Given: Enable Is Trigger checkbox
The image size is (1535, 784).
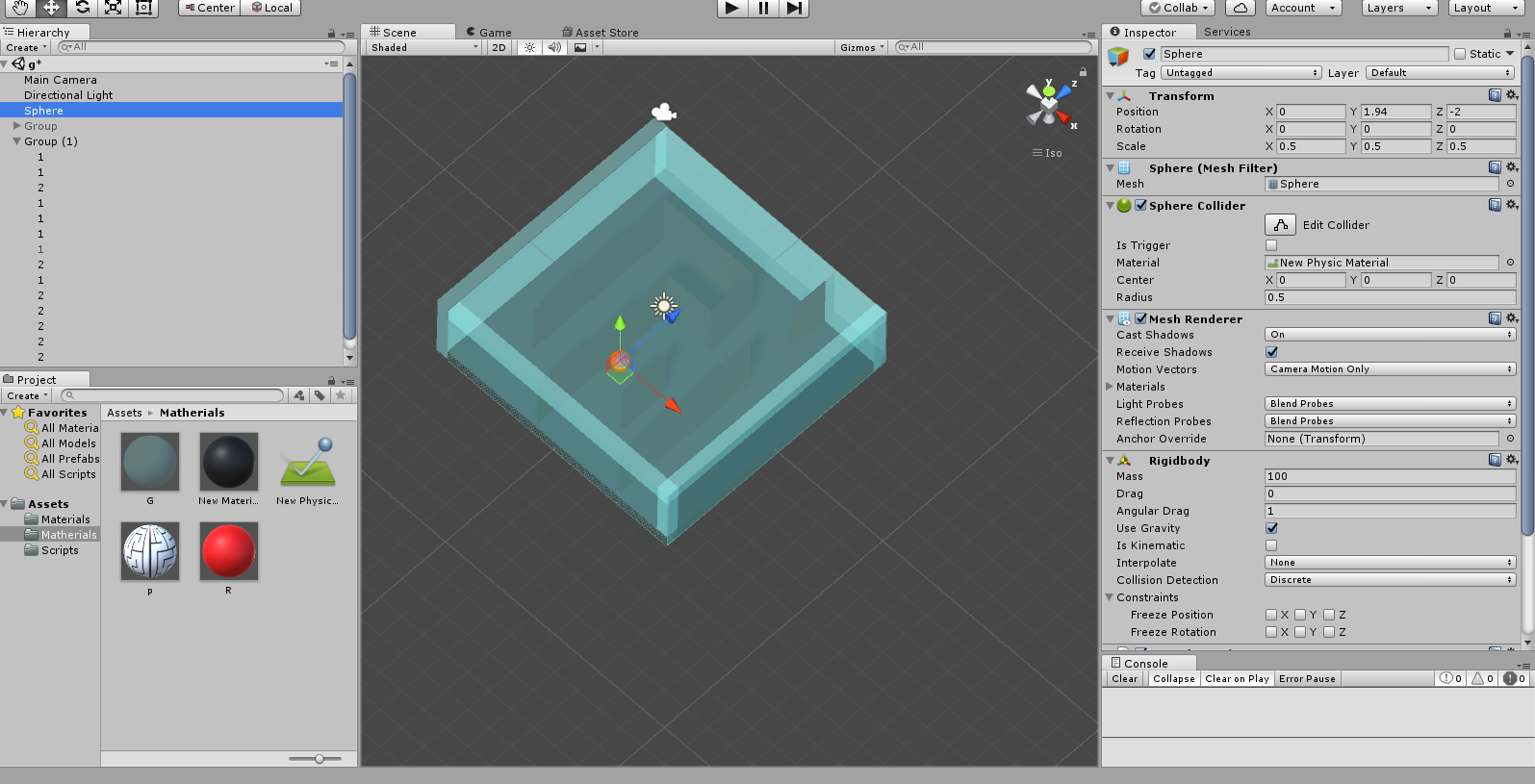Looking at the screenshot, I should (x=1271, y=245).
